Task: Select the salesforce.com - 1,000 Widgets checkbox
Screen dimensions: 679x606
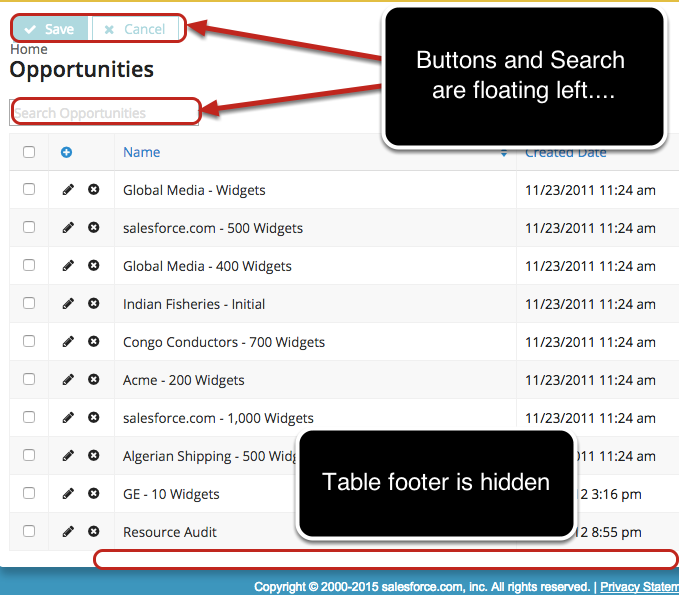Action: pos(29,418)
